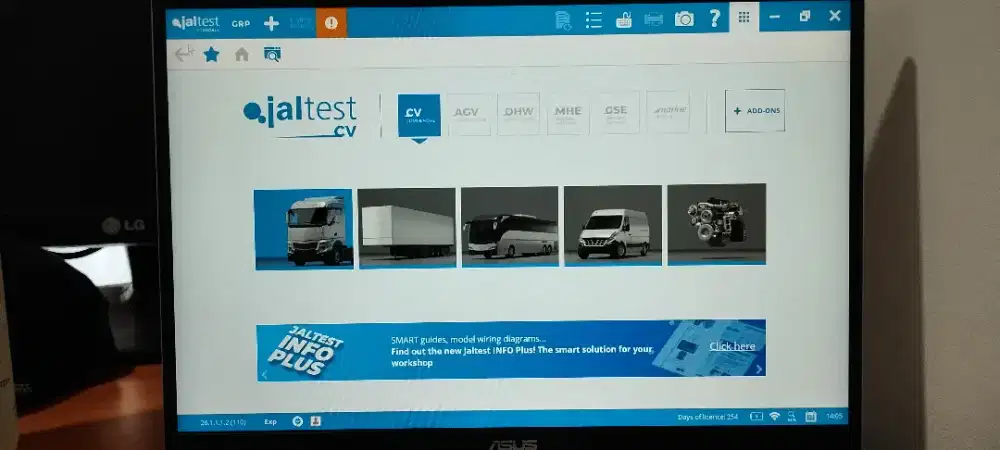Open favorites with the star icon
Screen dimensions: 1000x450
pos(212,54)
